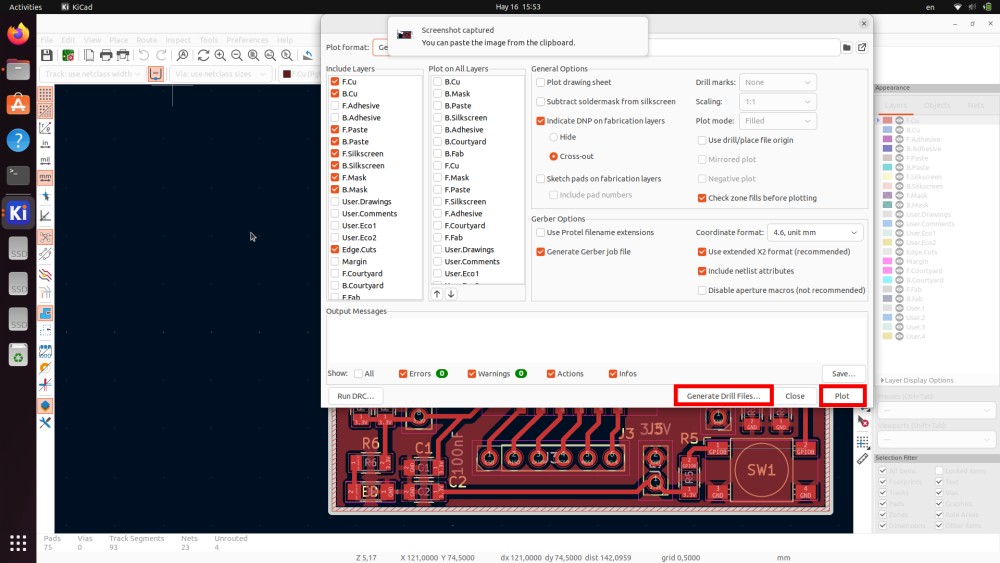Select the Hide radio option for DNP
The width and height of the screenshot is (1000, 563).
pos(554,137)
